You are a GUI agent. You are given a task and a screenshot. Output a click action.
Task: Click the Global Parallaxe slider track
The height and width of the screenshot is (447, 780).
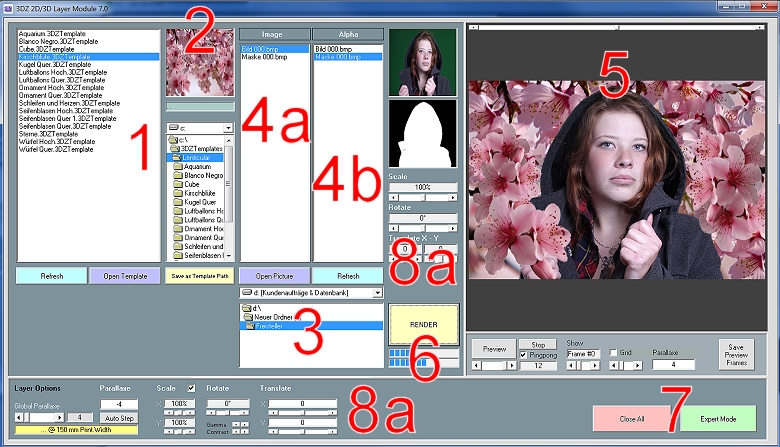40,416
